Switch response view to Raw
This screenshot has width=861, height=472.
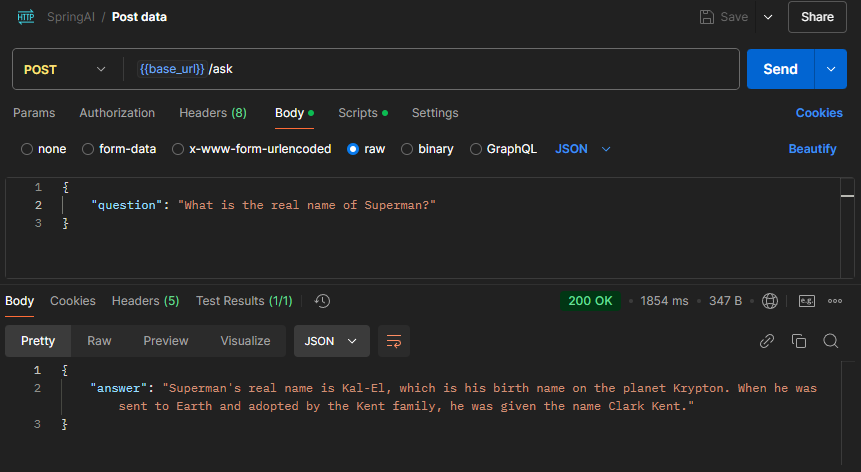click(x=99, y=341)
